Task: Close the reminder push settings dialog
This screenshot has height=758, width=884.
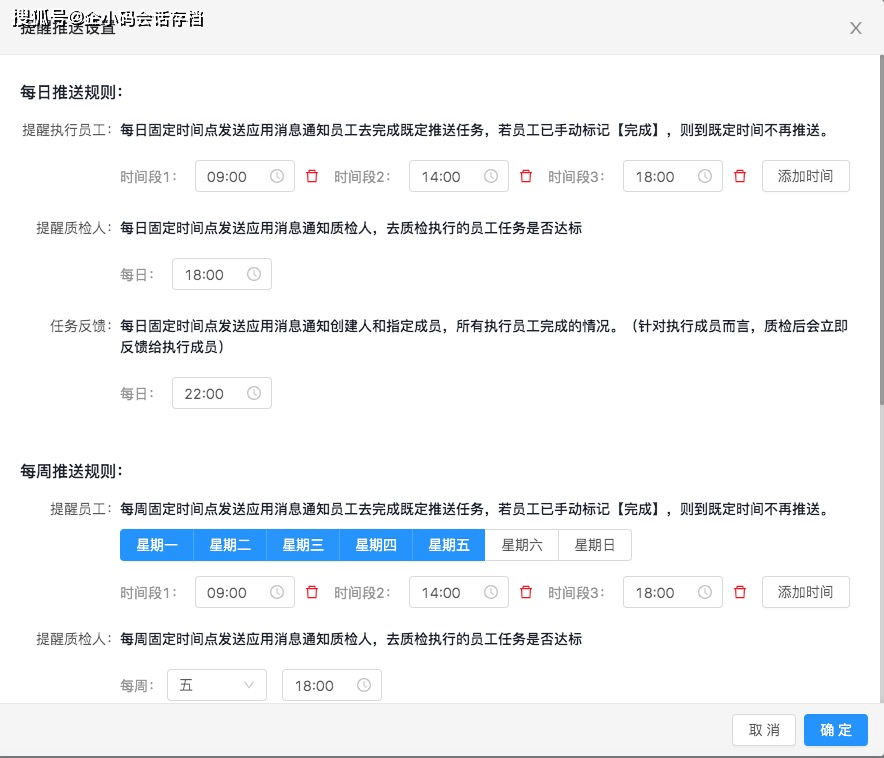Action: [x=856, y=28]
